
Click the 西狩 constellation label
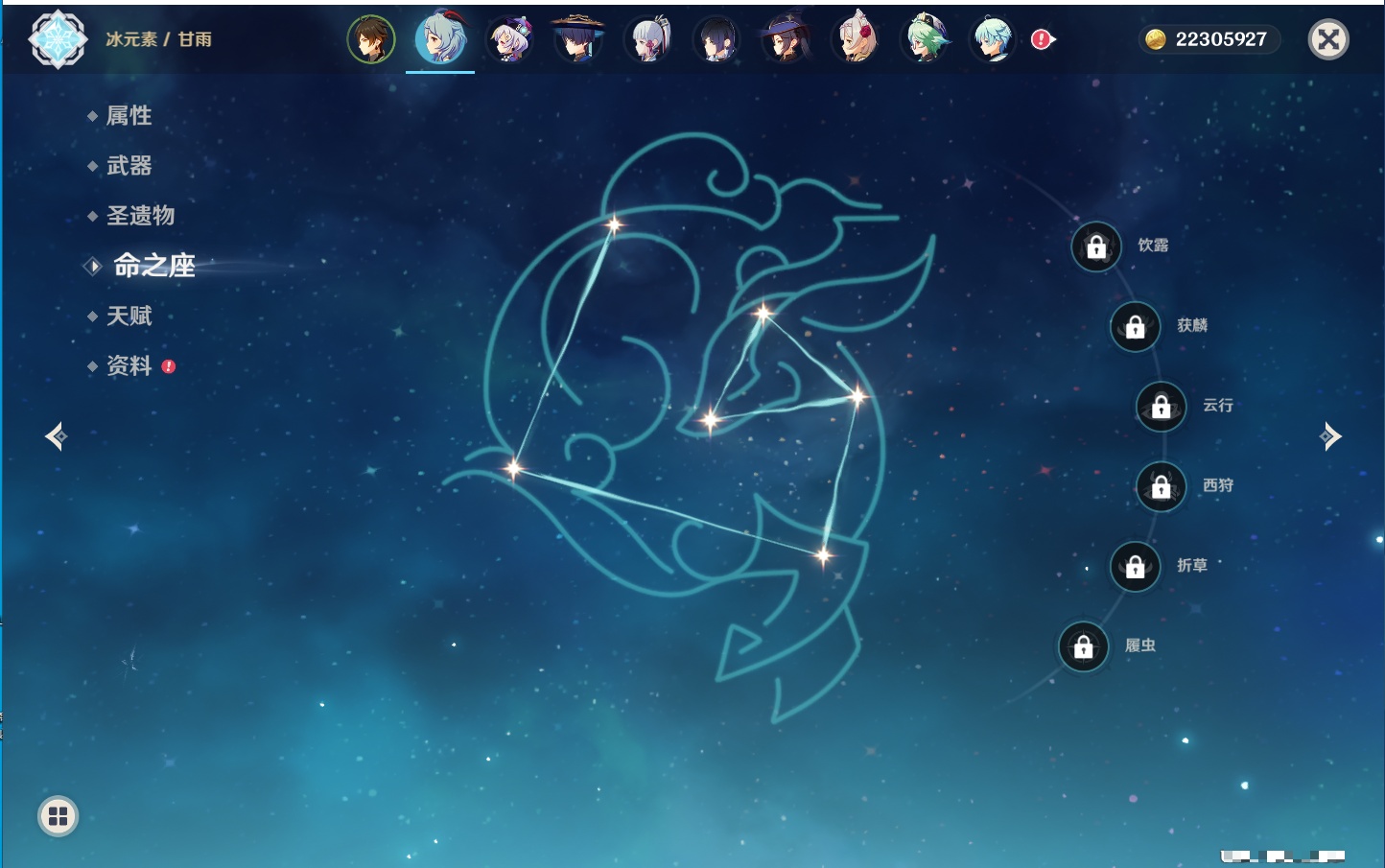[x=1218, y=485]
